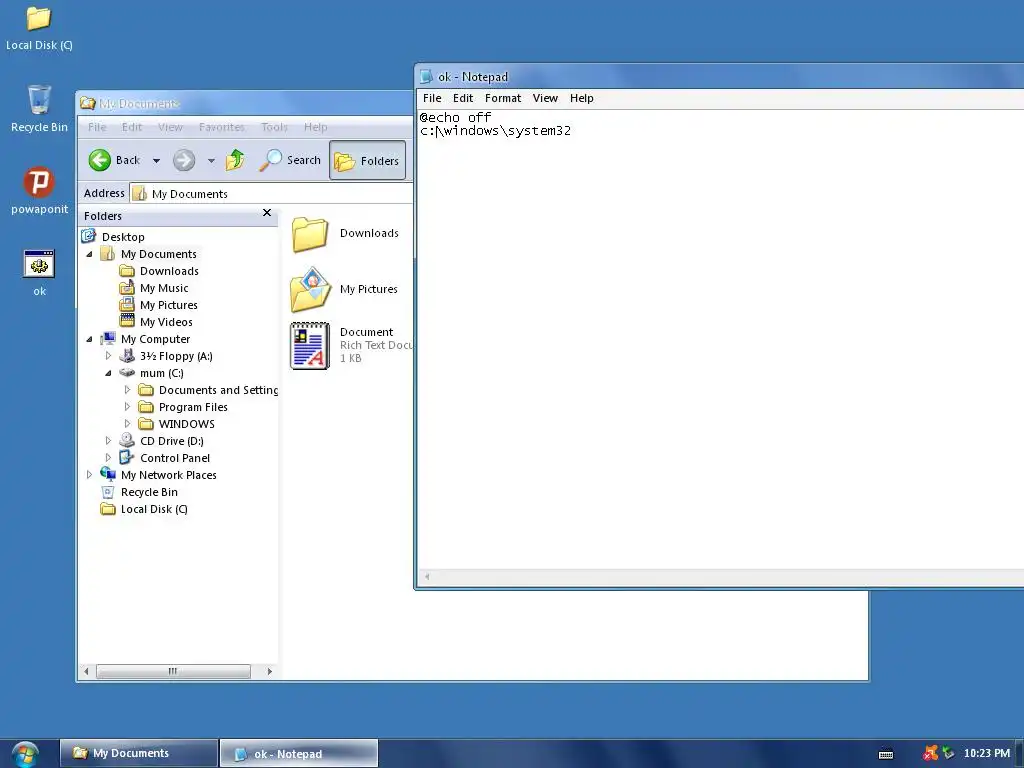Expand Documents and Settings folder node
This screenshot has height=768, width=1024.
[x=127, y=390]
